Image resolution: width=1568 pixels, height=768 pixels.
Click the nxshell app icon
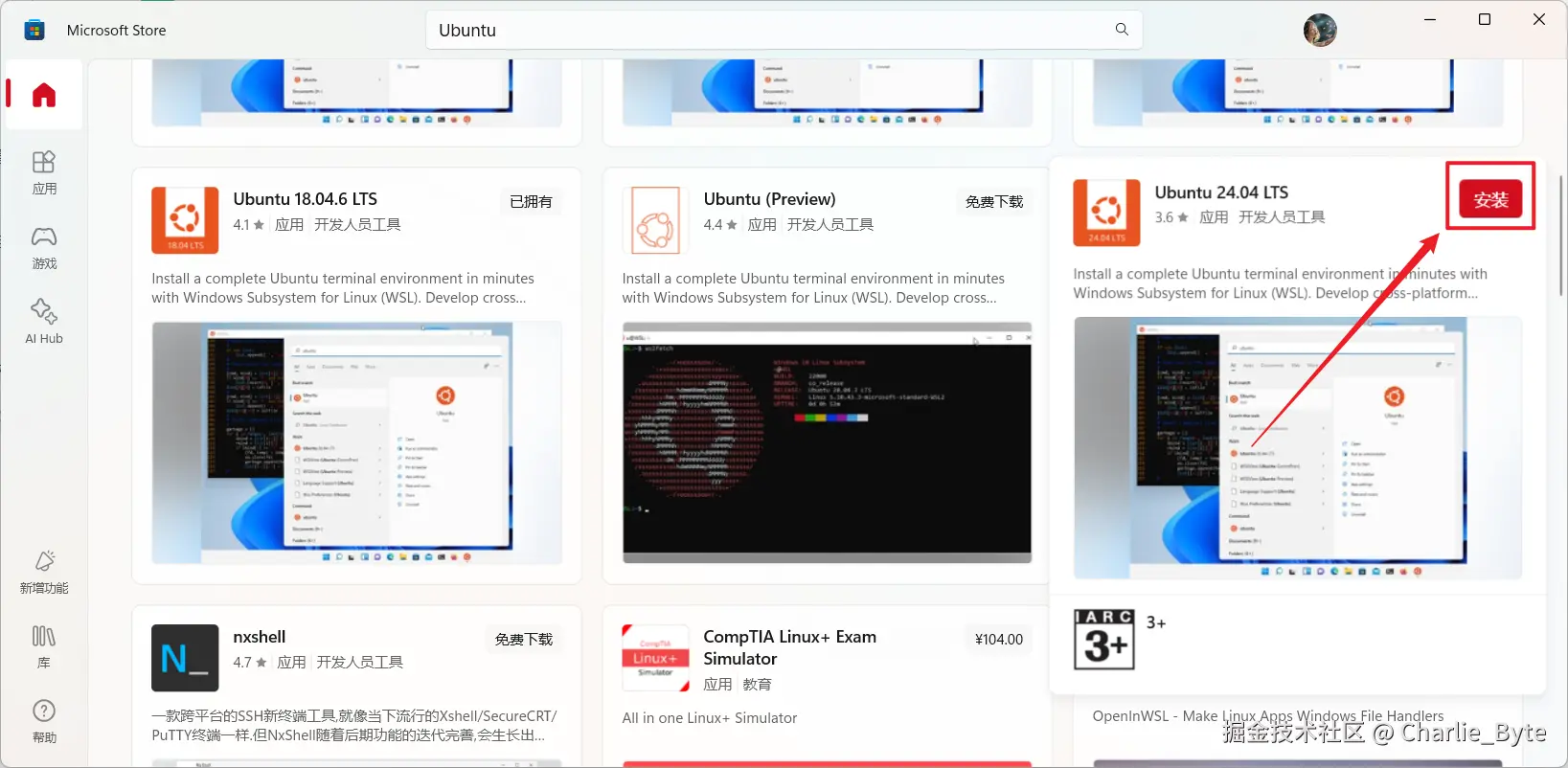point(185,658)
